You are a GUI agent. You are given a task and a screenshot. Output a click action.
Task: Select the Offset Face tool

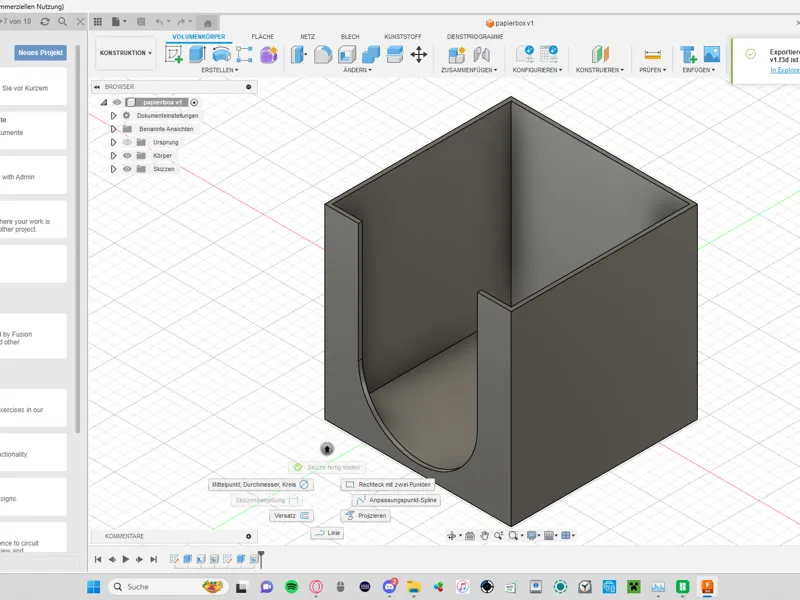coord(395,54)
